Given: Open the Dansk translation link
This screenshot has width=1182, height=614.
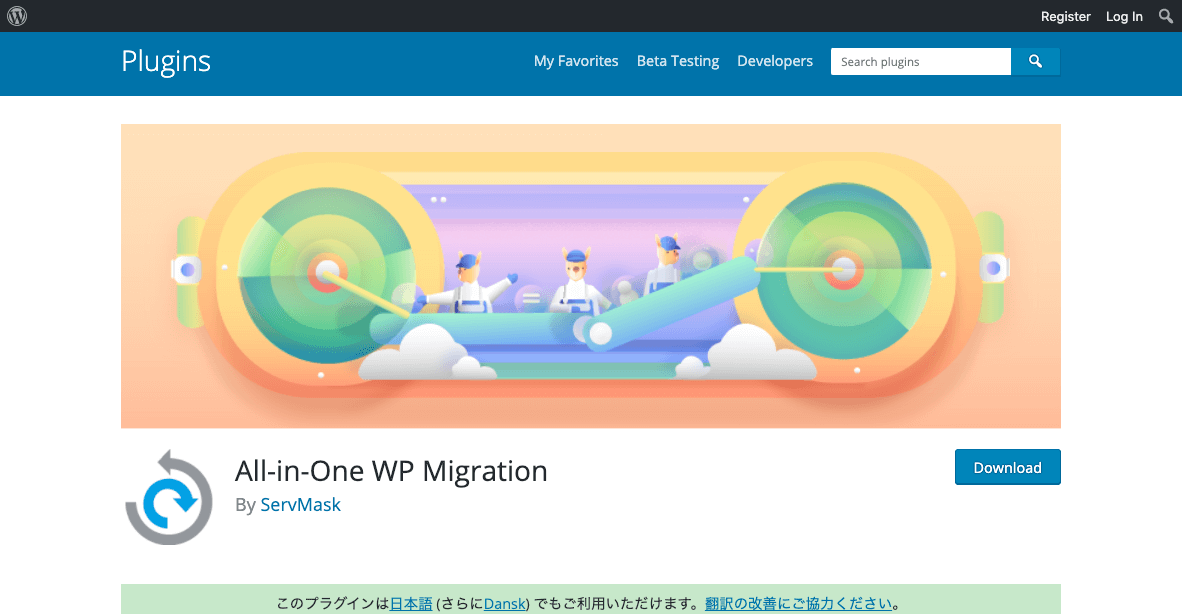Looking at the screenshot, I should tap(505, 603).
